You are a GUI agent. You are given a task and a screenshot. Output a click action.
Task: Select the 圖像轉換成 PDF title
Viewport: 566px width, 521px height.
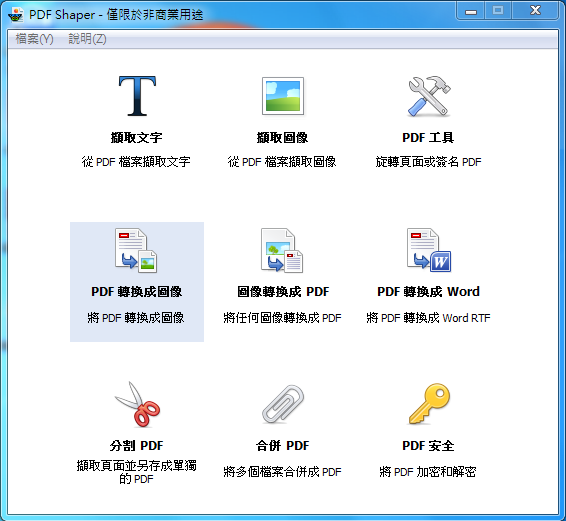[283, 292]
